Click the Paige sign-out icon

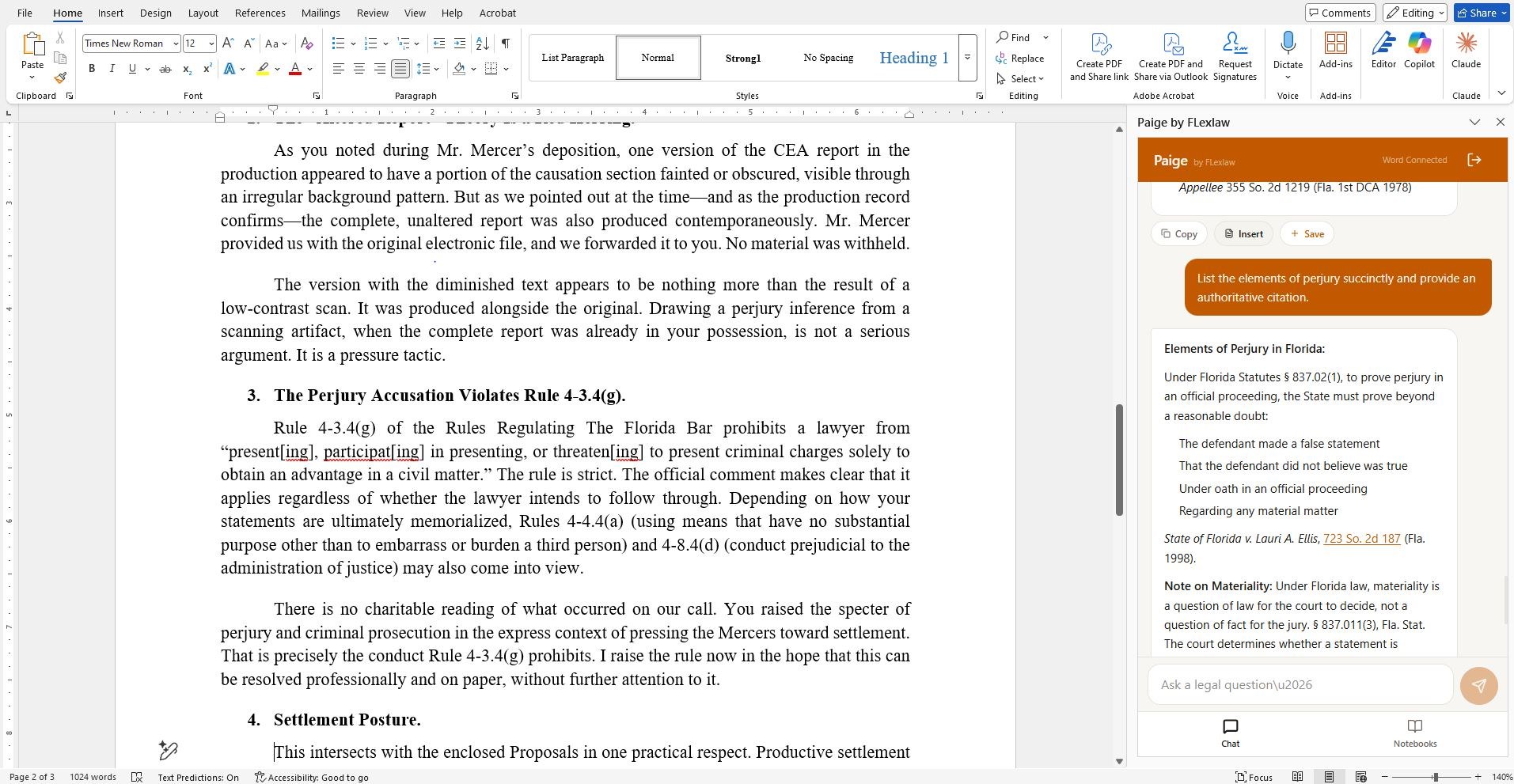[x=1474, y=160]
